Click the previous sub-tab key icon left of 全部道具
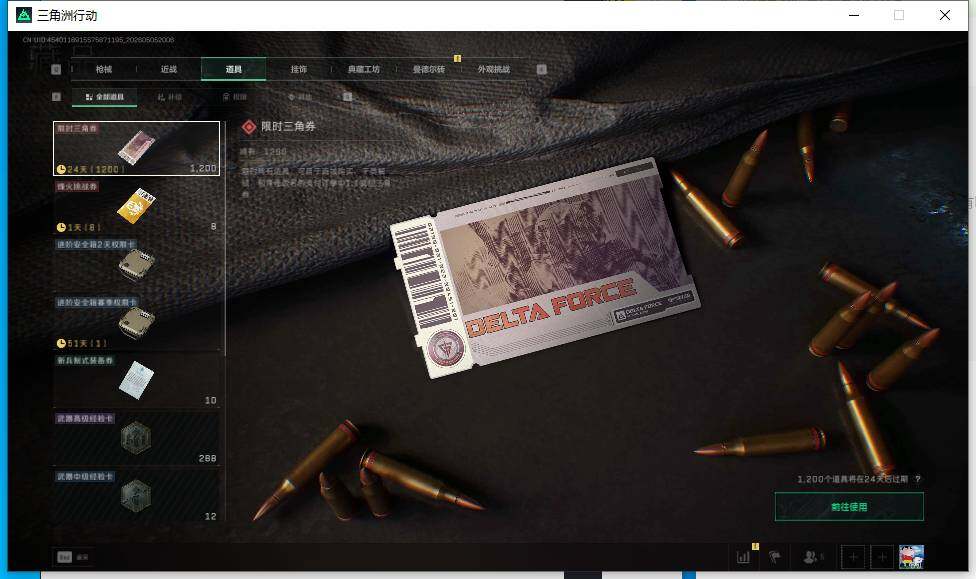 pos(57,96)
